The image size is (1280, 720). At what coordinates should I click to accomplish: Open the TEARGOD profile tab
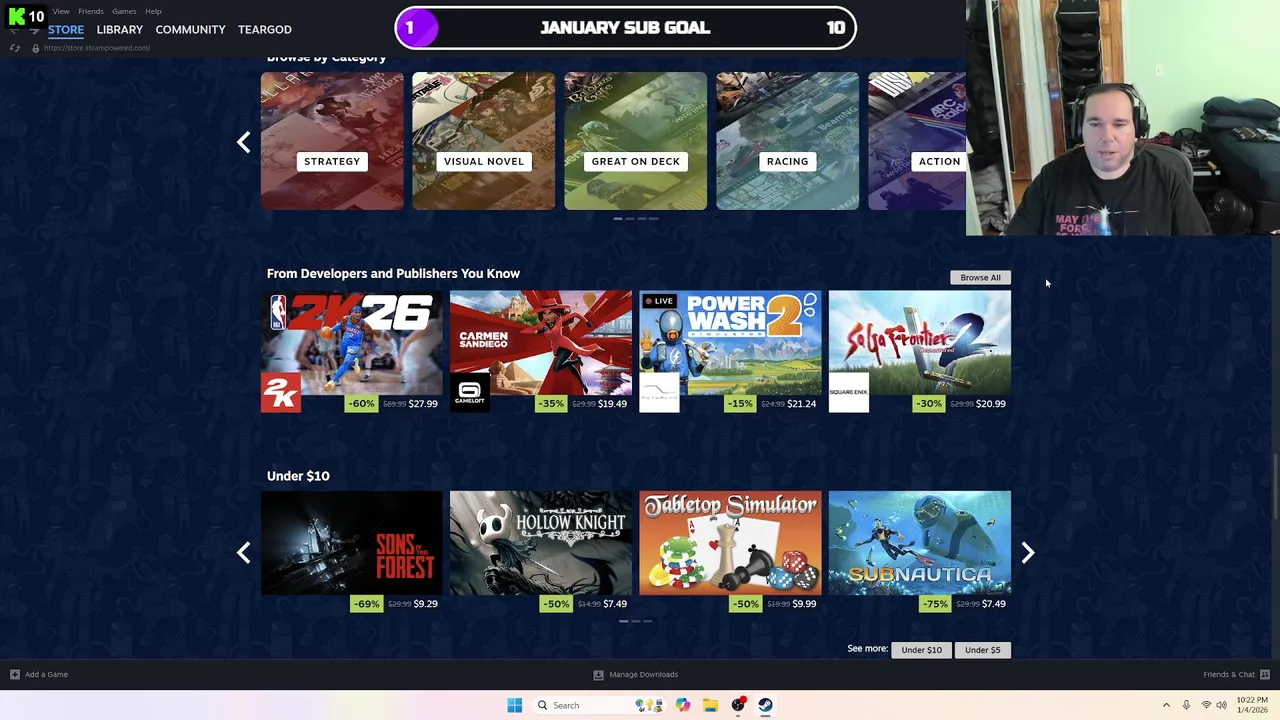point(265,29)
